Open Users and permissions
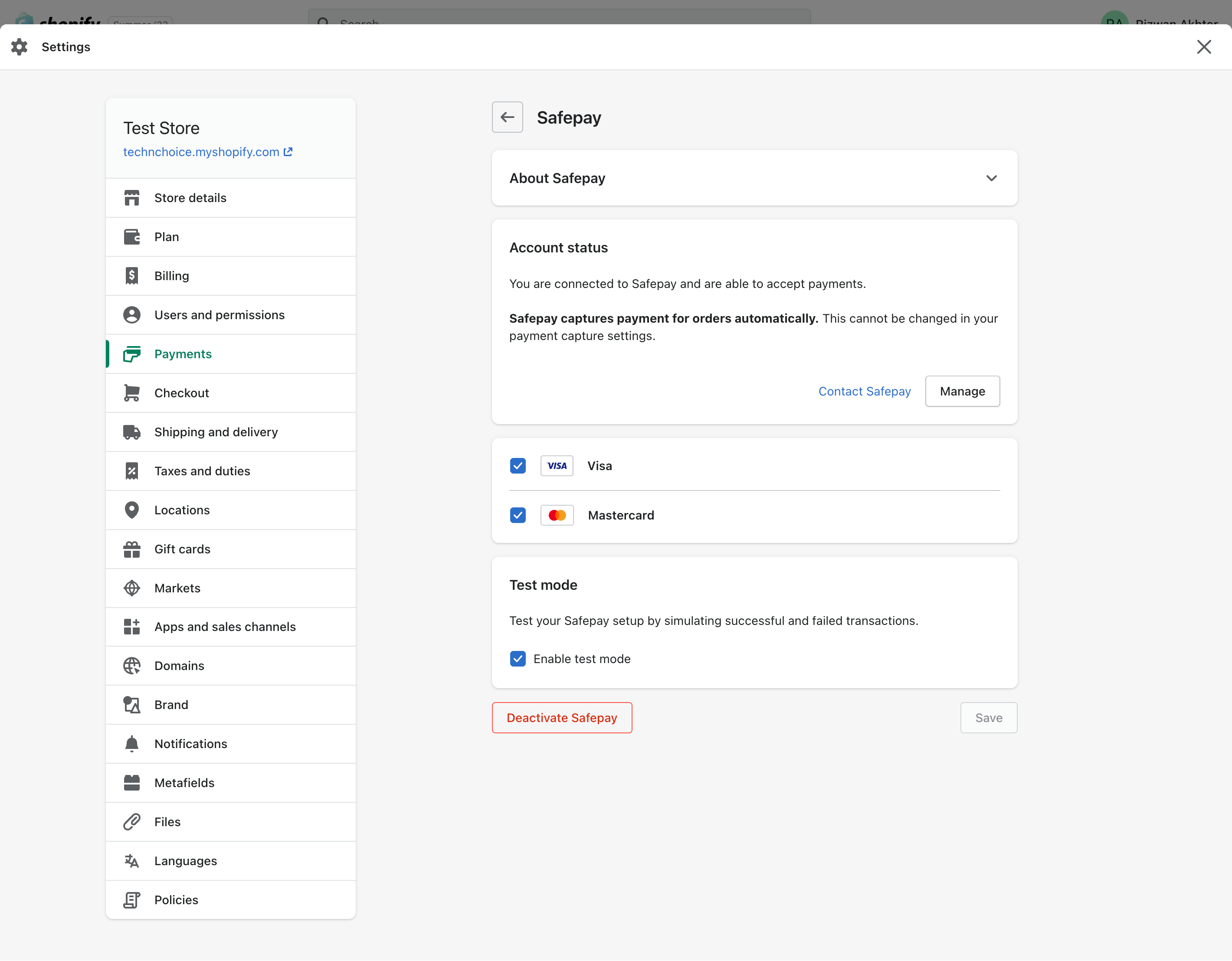Image resolution: width=1232 pixels, height=961 pixels. [x=231, y=315]
